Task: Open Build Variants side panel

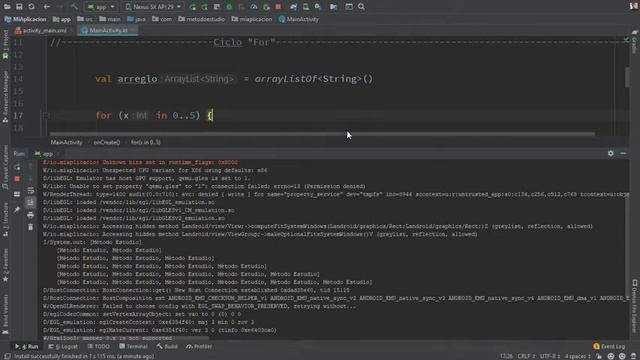Action: tap(5, 314)
